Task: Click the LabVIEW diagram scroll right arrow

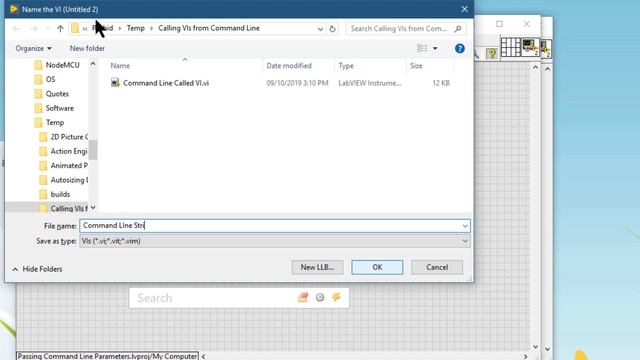Action: pos(525,356)
